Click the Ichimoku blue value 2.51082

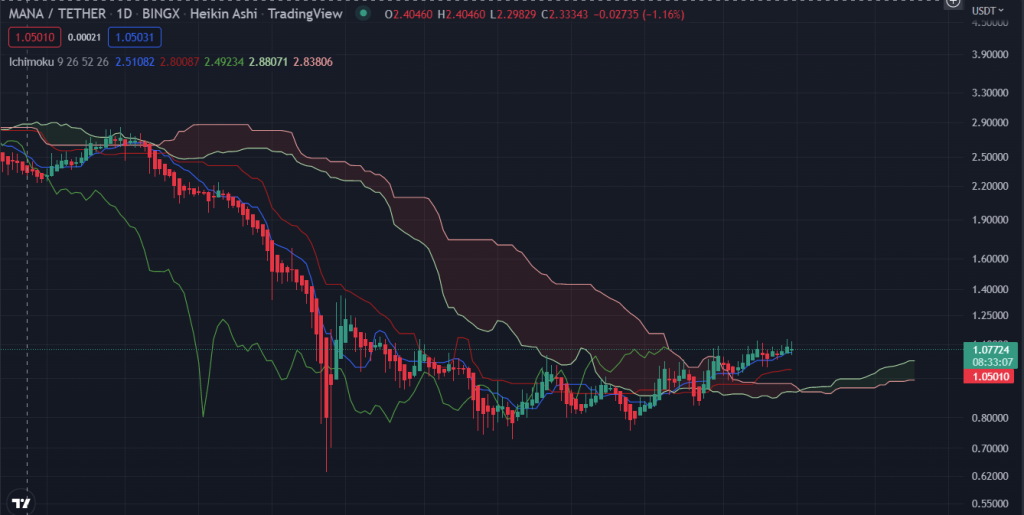pyautogui.click(x=135, y=62)
